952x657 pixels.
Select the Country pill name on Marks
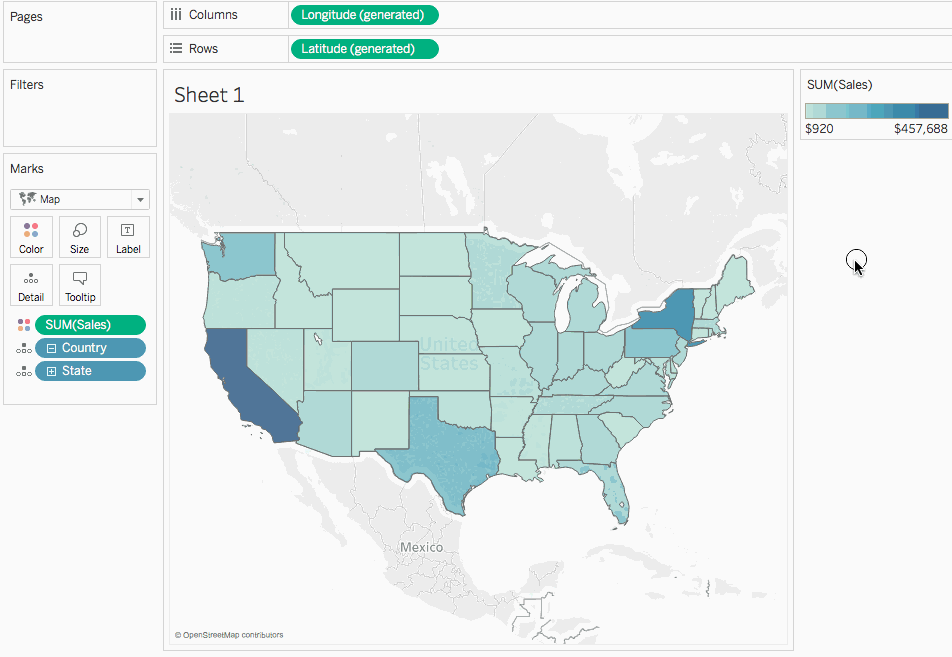84,348
